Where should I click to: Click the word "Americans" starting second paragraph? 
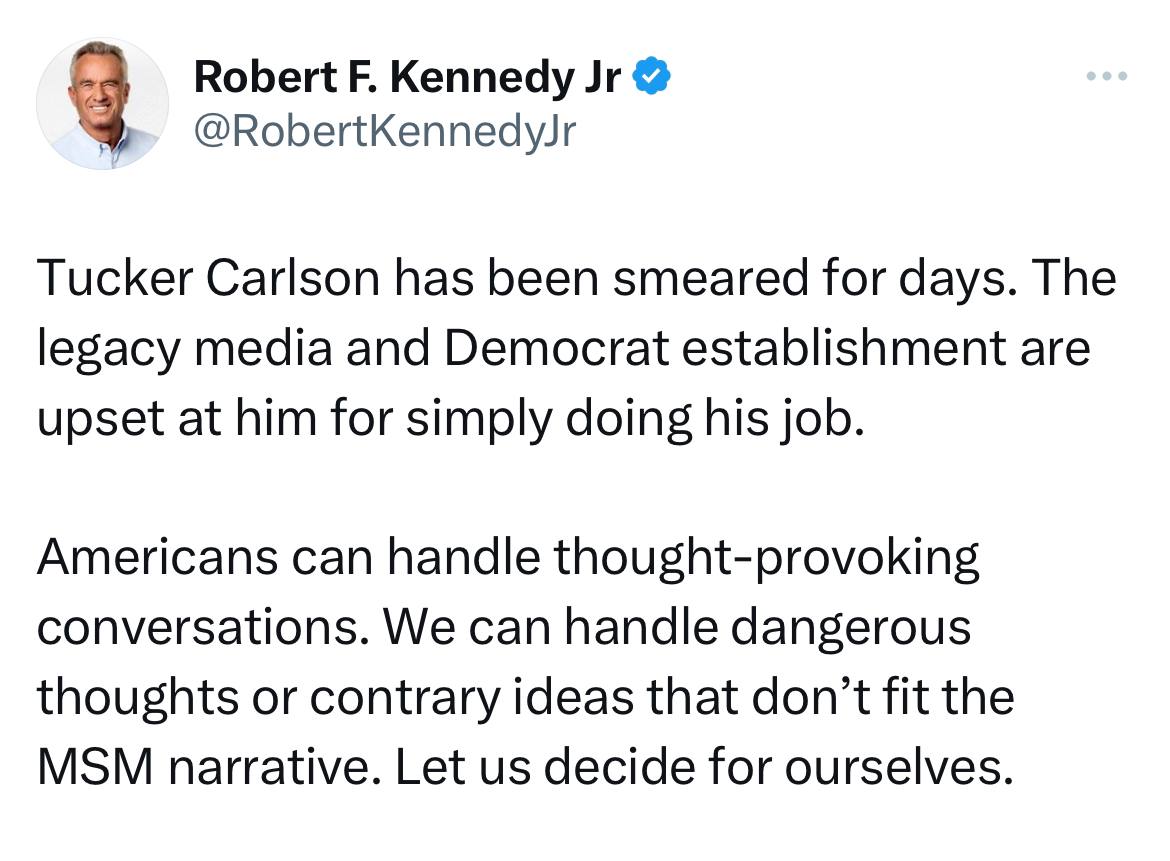coord(157,557)
